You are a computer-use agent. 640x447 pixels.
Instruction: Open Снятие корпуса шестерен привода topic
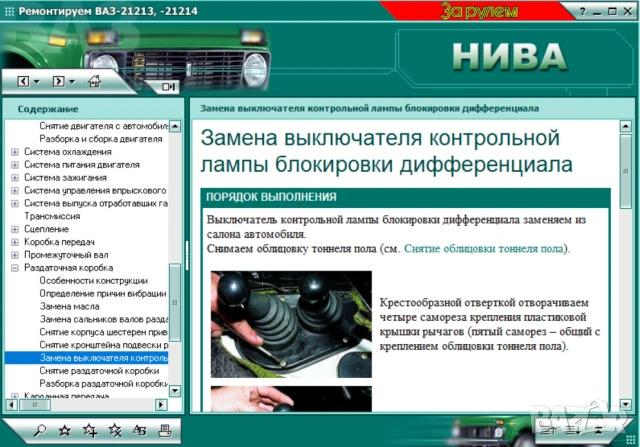coord(104,332)
